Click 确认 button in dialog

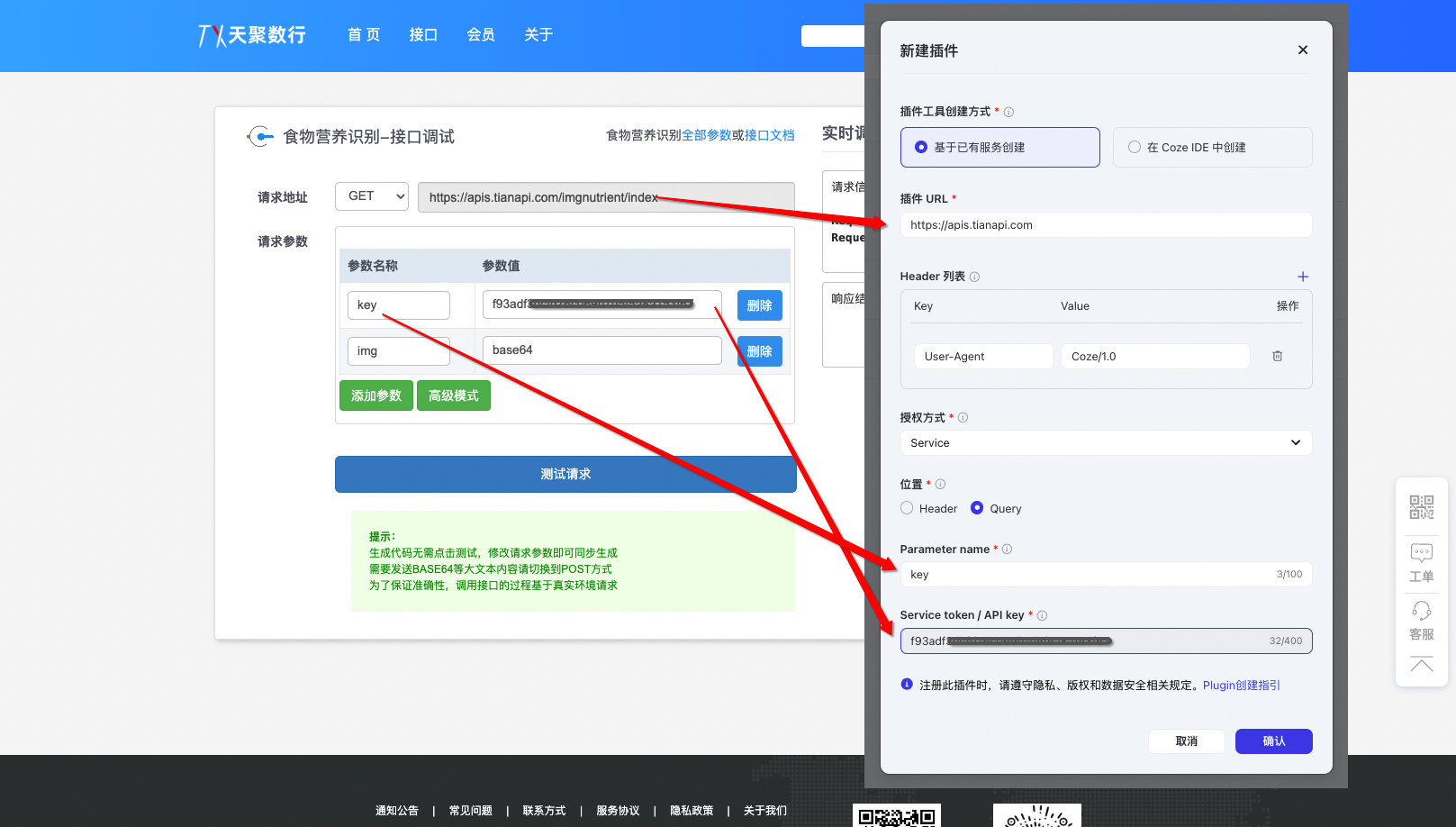pos(1273,741)
